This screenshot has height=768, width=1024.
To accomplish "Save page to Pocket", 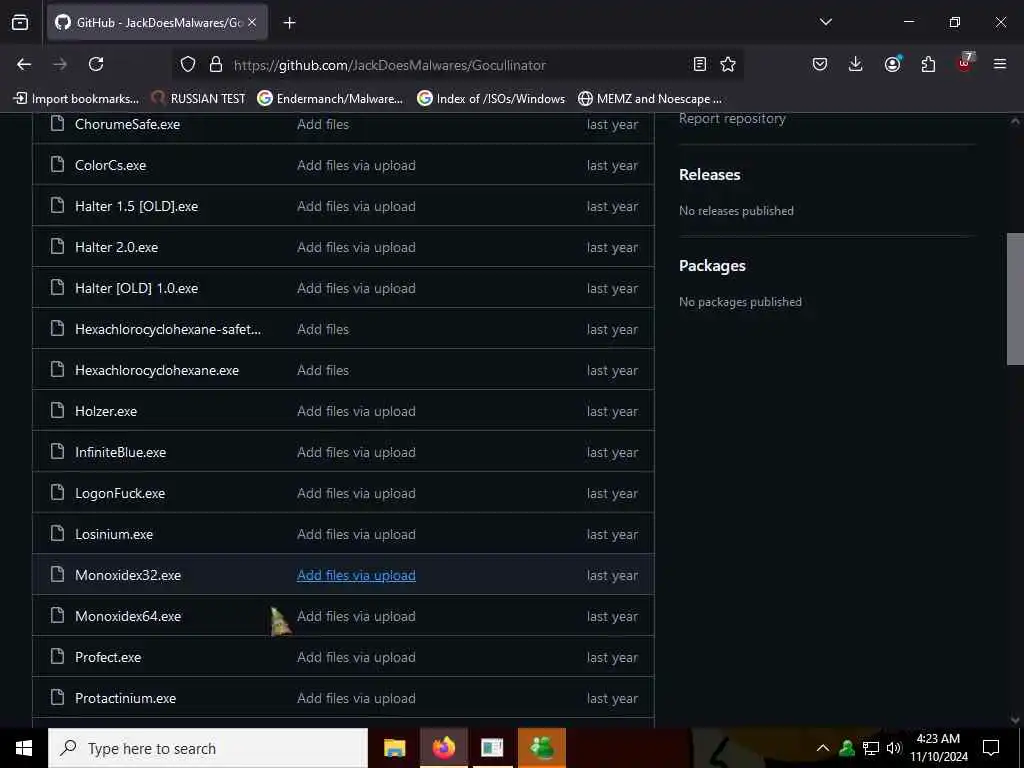I will pyautogui.click(x=820, y=64).
